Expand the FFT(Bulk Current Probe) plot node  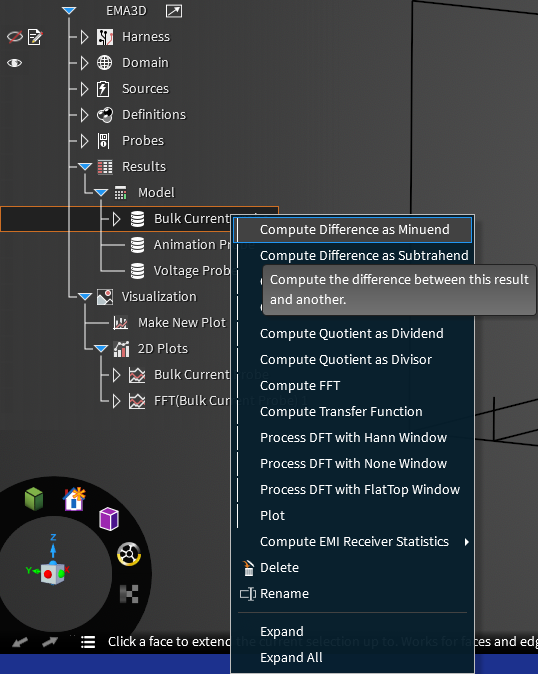coord(116,401)
